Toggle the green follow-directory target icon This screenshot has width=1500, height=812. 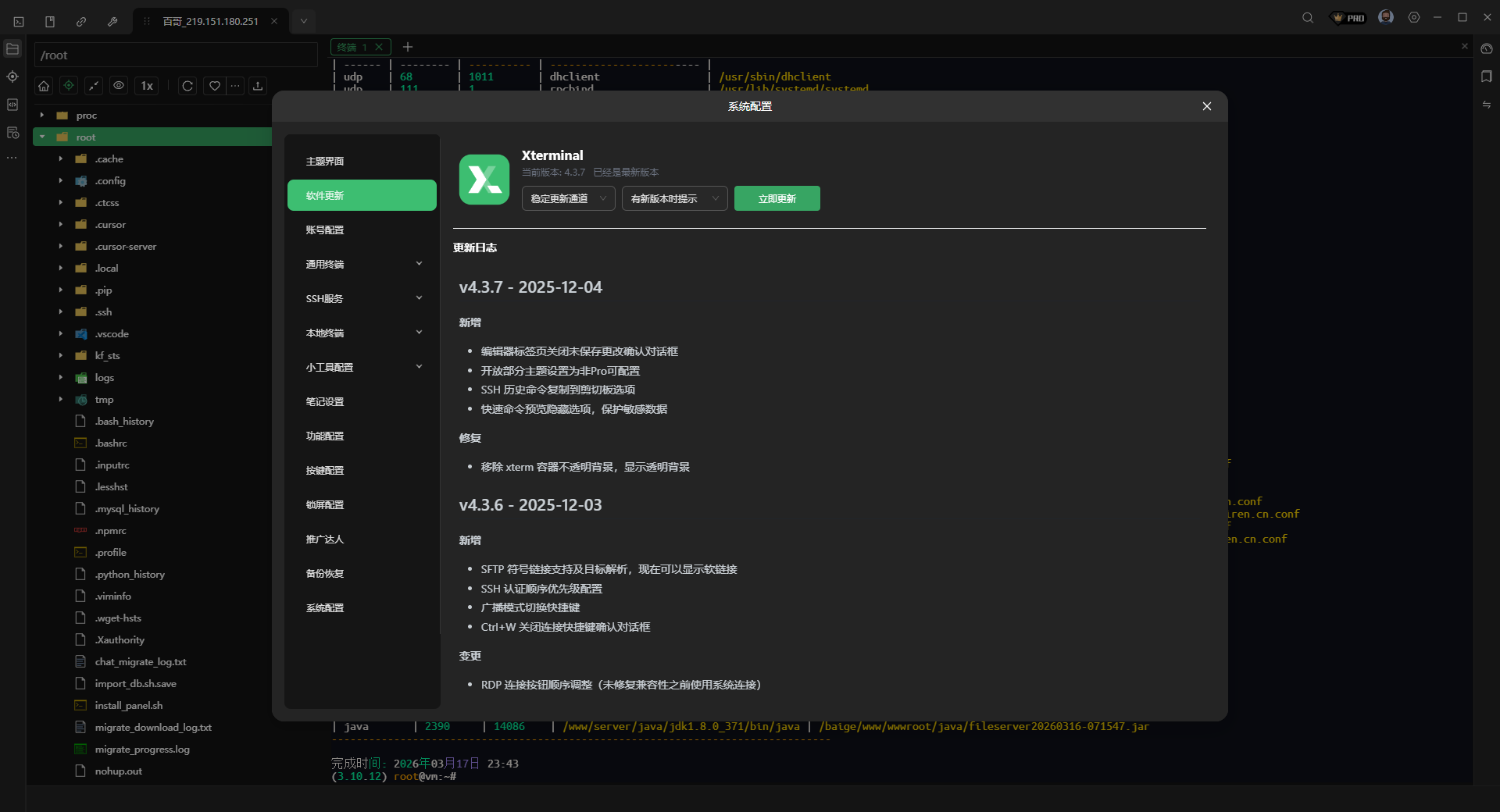[69, 86]
